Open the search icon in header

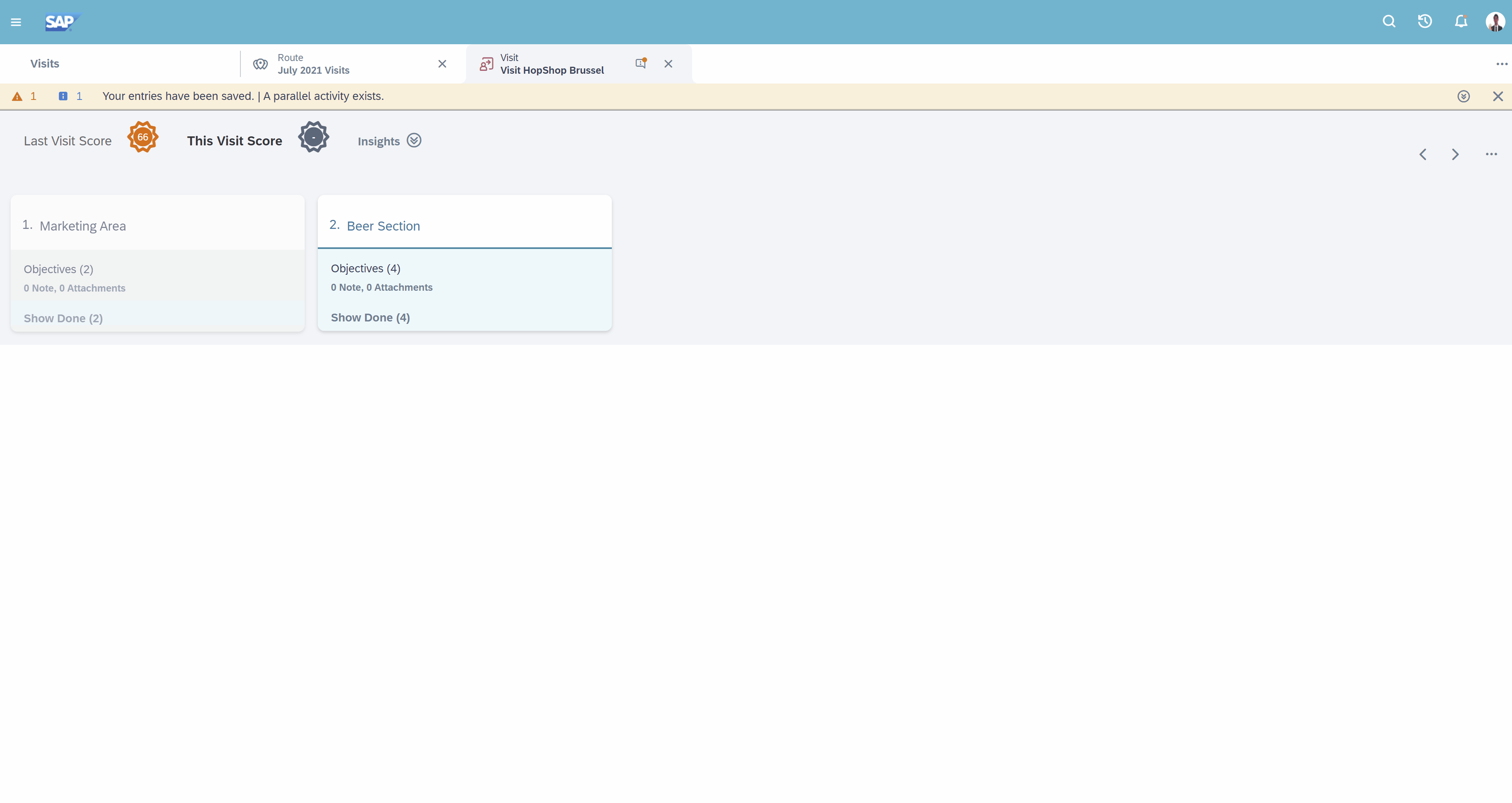click(x=1389, y=22)
